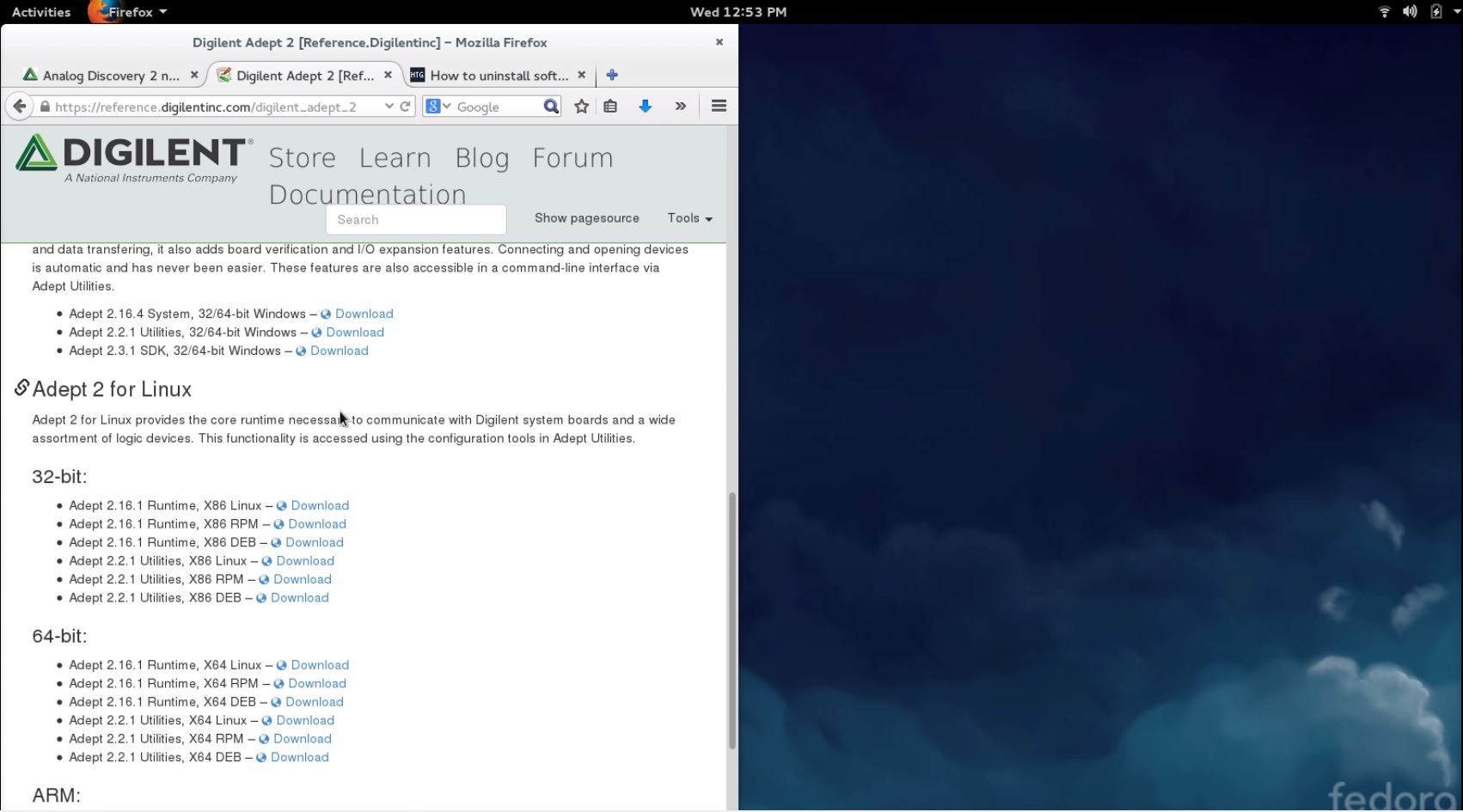This screenshot has height=812, width=1463.
Task: Open the Learn navigation item
Action: click(395, 158)
